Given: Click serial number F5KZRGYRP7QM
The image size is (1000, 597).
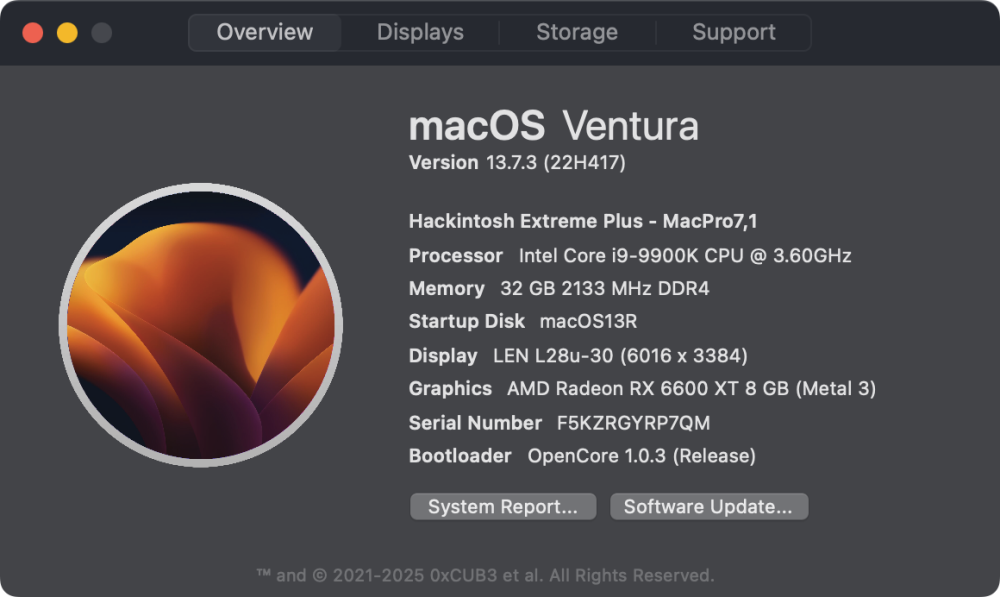Looking at the screenshot, I should click(633, 423).
